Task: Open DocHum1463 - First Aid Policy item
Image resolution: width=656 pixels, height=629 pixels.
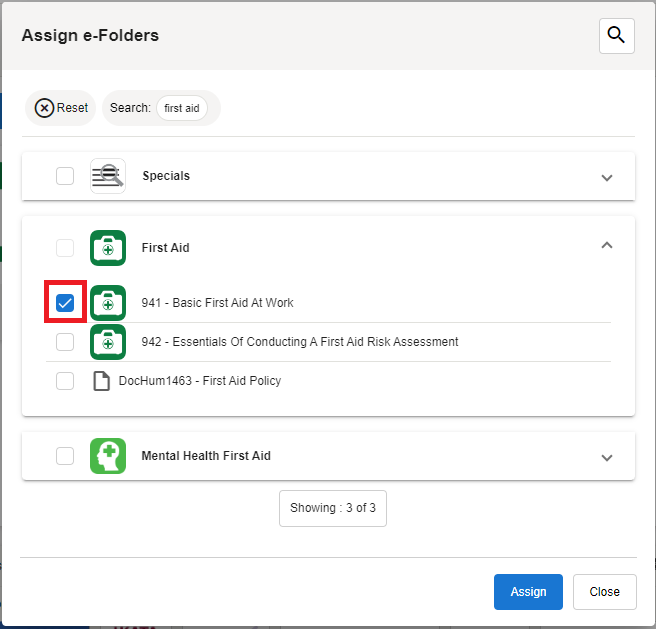Action: 199,381
